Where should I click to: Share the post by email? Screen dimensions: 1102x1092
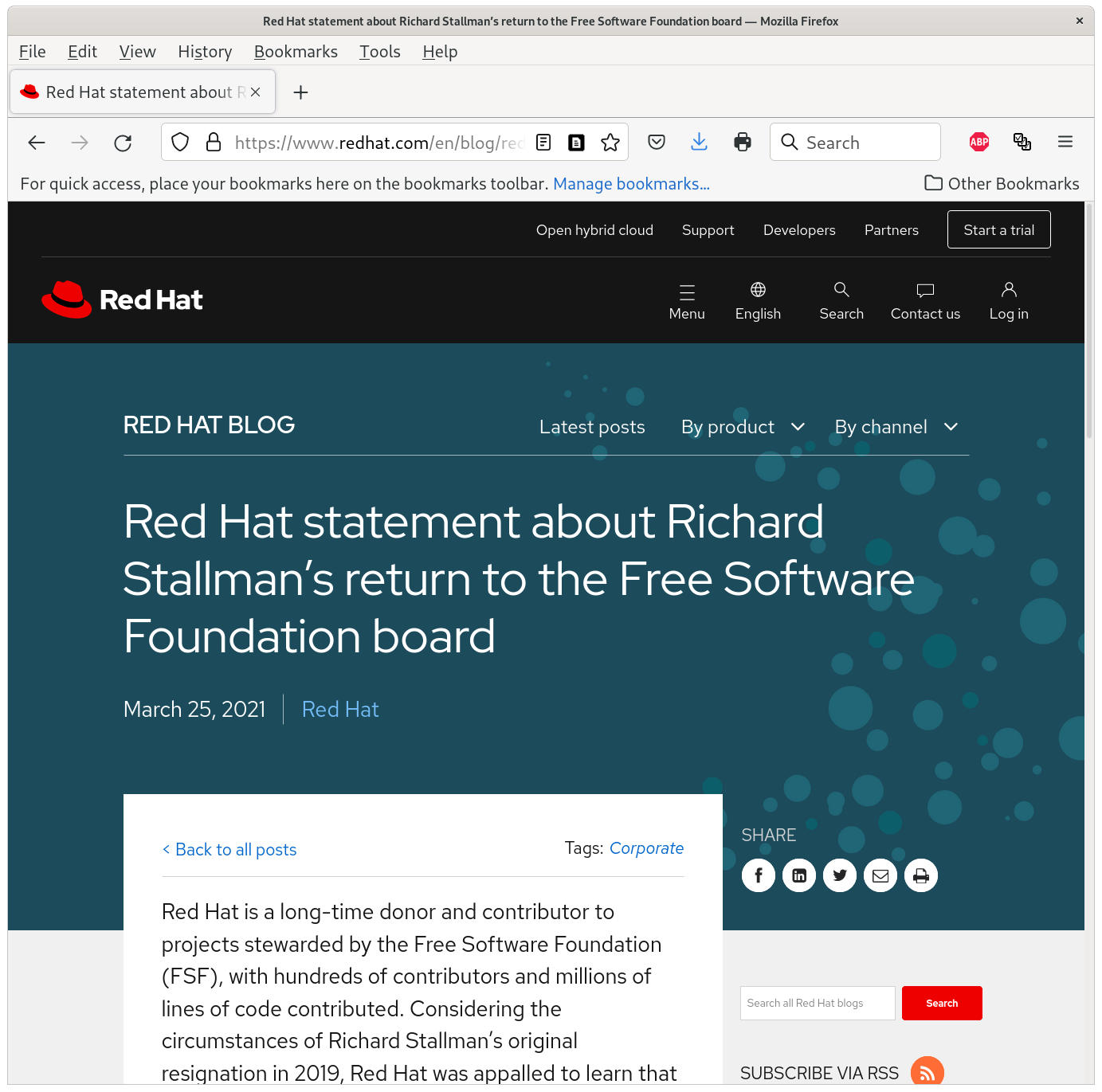pos(880,875)
